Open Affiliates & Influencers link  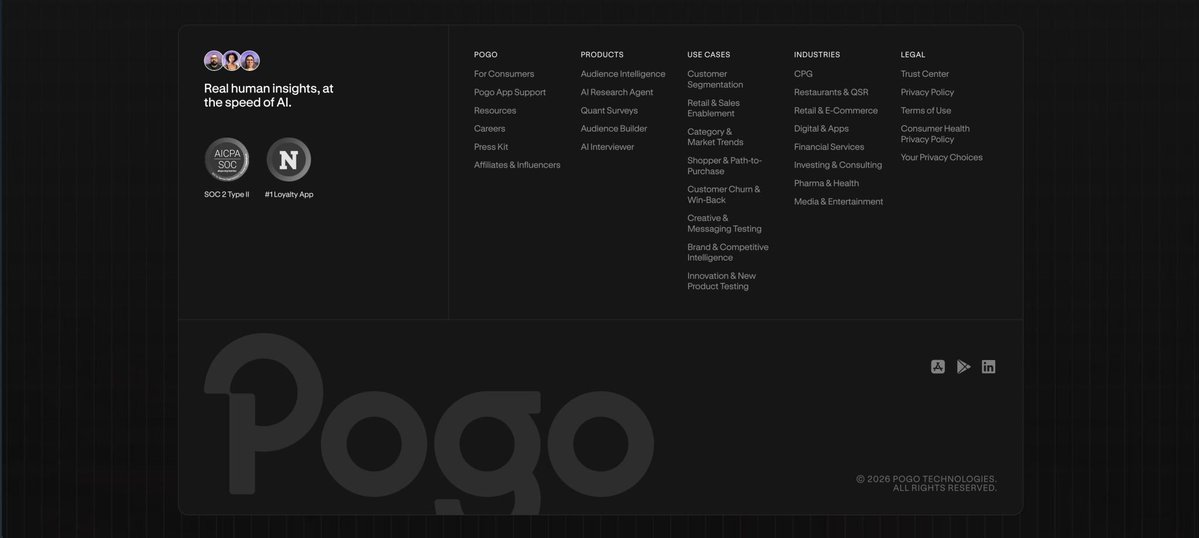click(517, 165)
